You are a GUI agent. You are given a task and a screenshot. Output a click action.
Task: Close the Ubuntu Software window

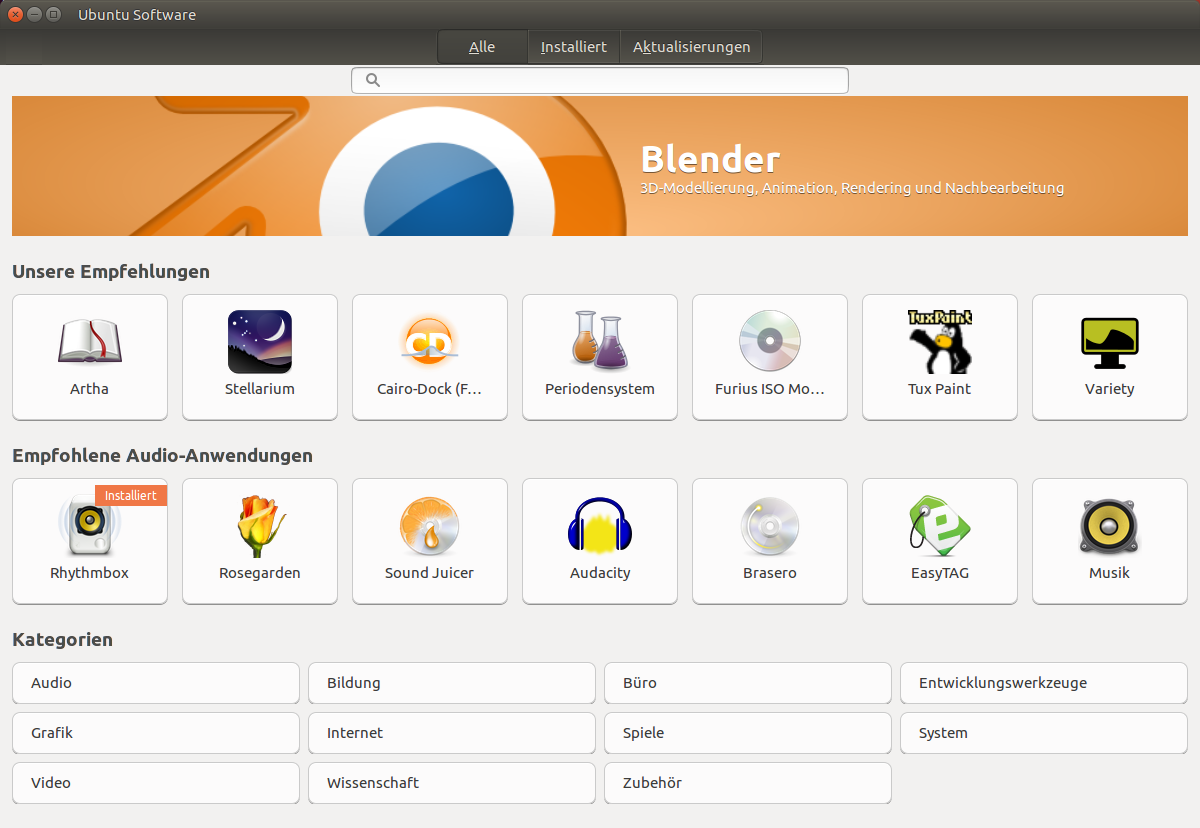click(15, 15)
